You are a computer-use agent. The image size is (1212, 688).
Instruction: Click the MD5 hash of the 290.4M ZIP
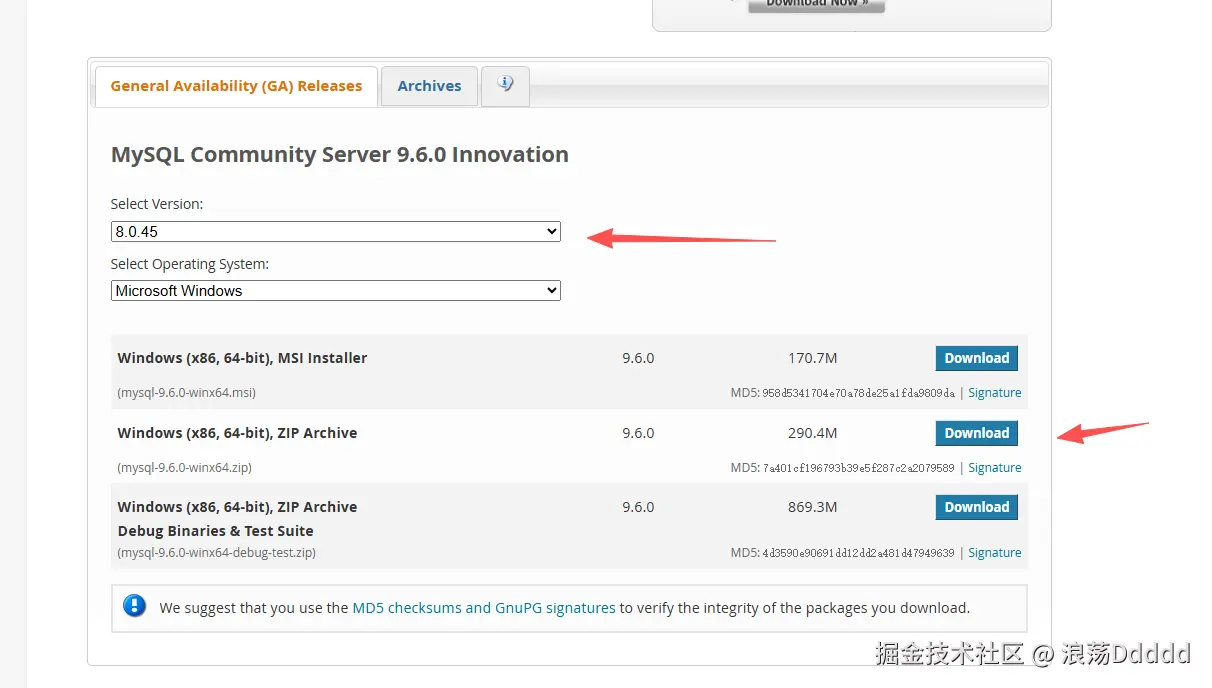tap(859, 468)
